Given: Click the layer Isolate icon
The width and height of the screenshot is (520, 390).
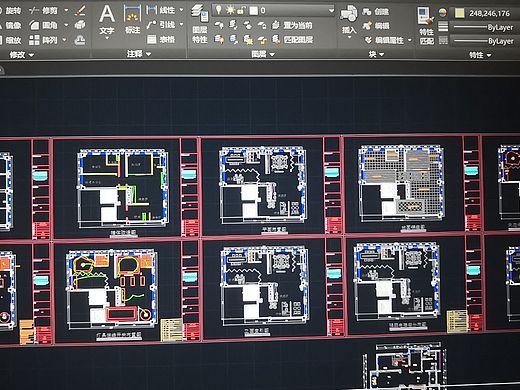Looking at the screenshot, I should [x=233, y=25].
